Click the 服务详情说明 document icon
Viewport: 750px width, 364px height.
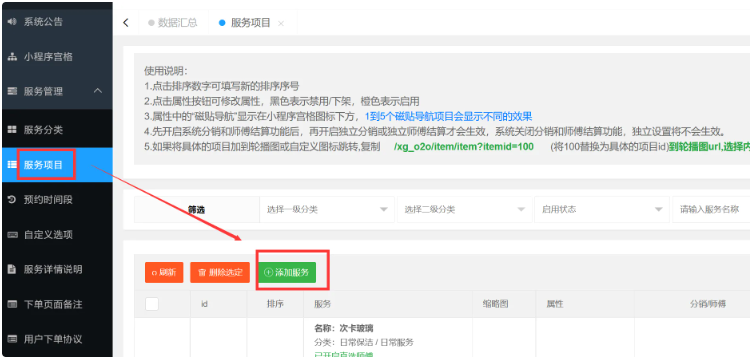click(x=12, y=269)
